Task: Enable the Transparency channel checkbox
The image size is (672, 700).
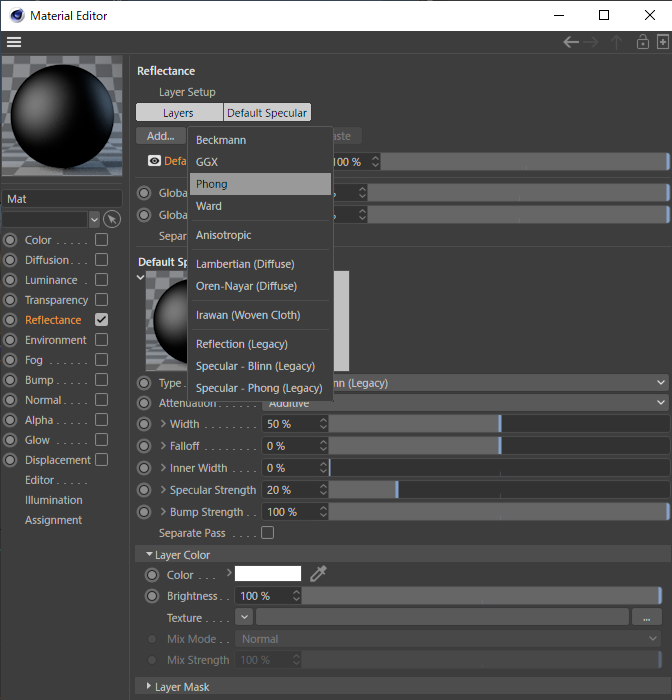Action: point(101,300)
